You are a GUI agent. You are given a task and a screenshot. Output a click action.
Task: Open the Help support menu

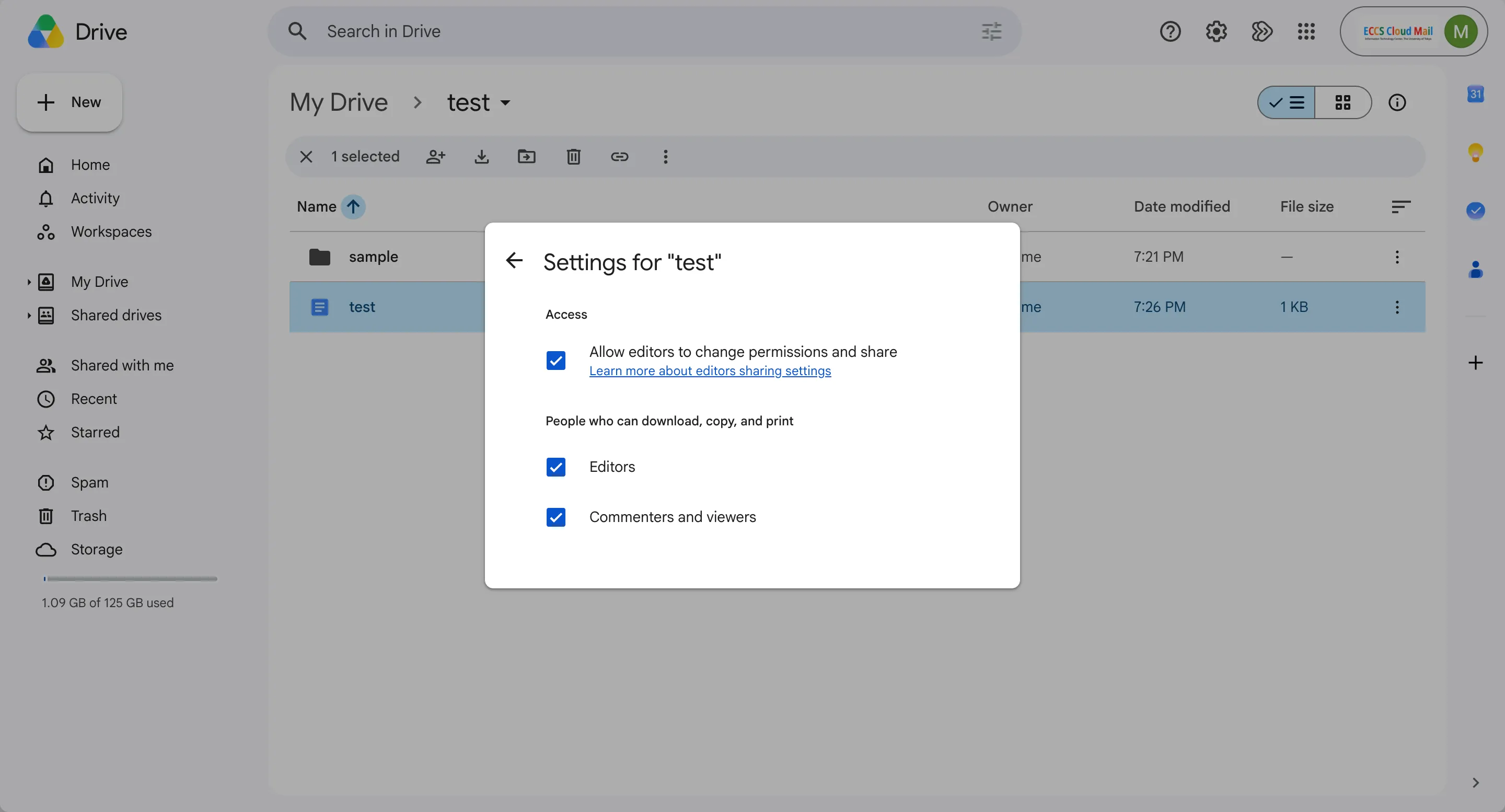(x=1170, y=31)
